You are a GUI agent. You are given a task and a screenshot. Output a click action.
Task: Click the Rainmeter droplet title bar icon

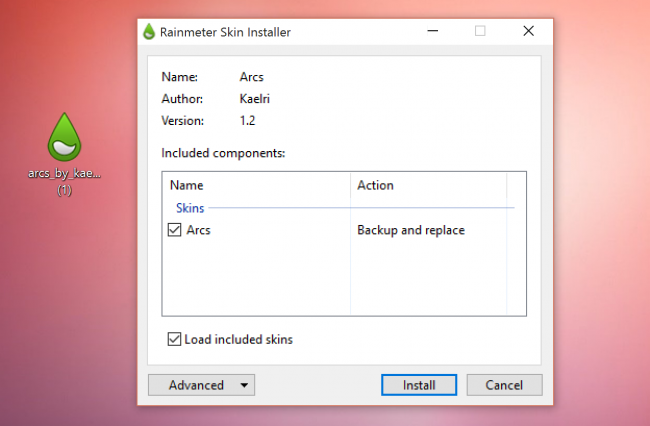pos(148,32)
